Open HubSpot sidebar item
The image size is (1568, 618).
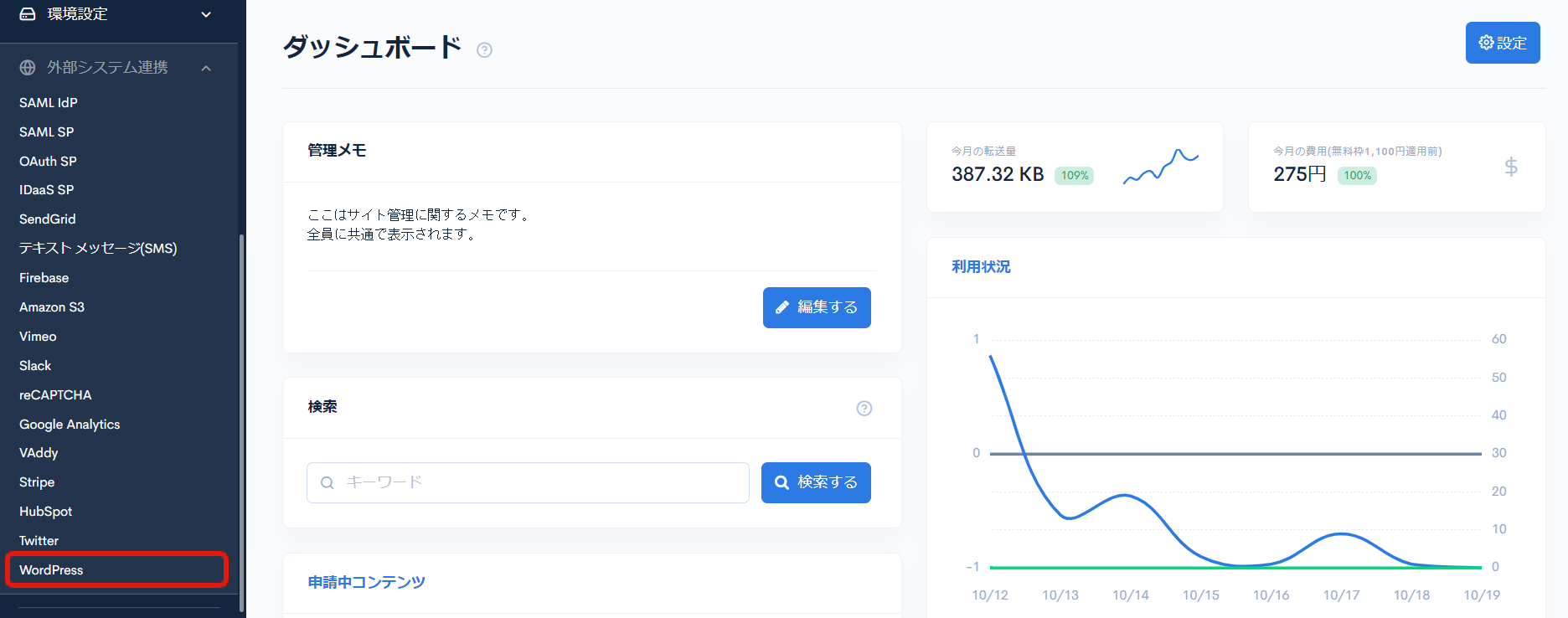tap(46, 511)
